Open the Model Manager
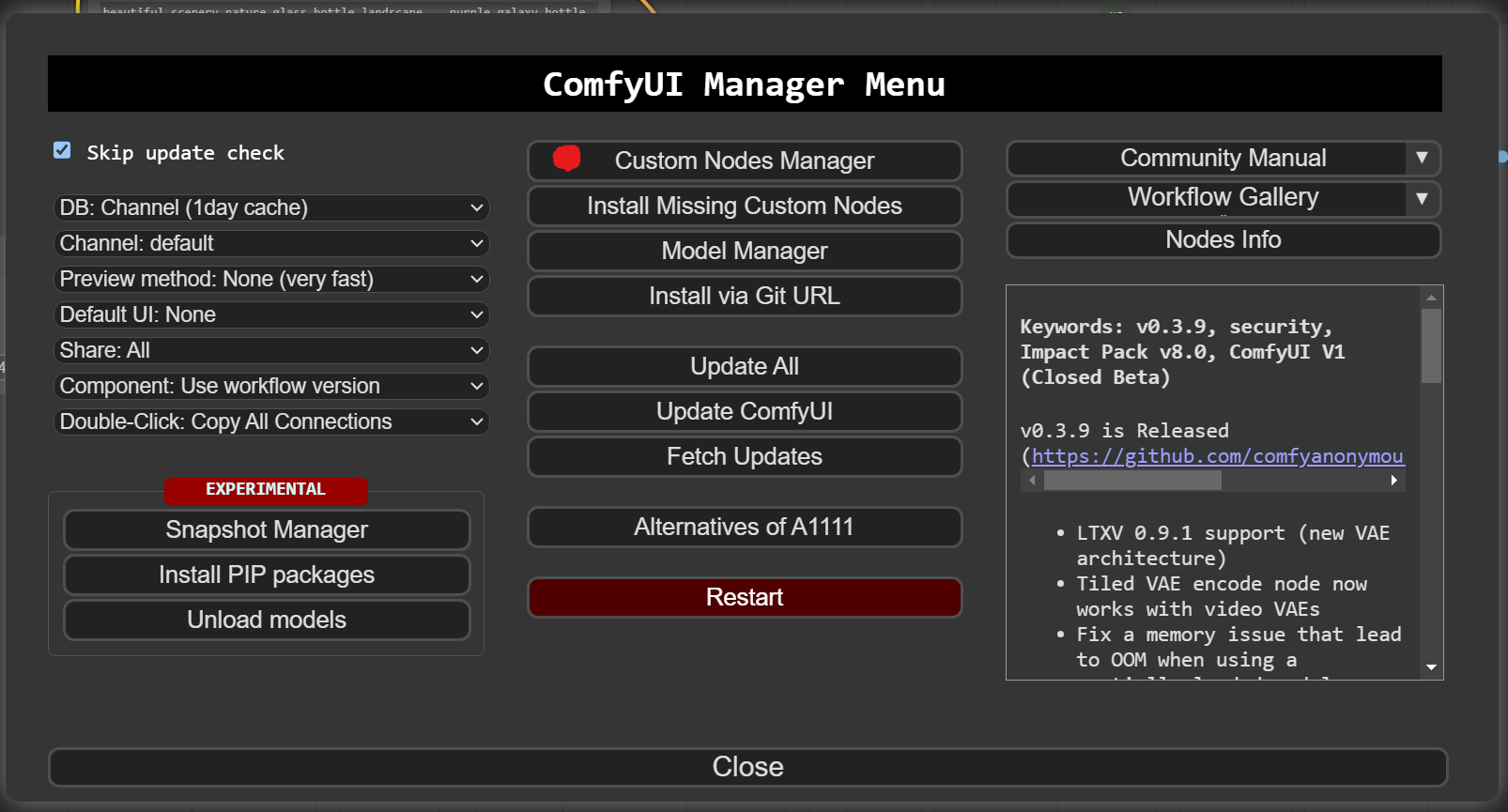This screenshot has height=812, width=1508. [x=745, y=251]
